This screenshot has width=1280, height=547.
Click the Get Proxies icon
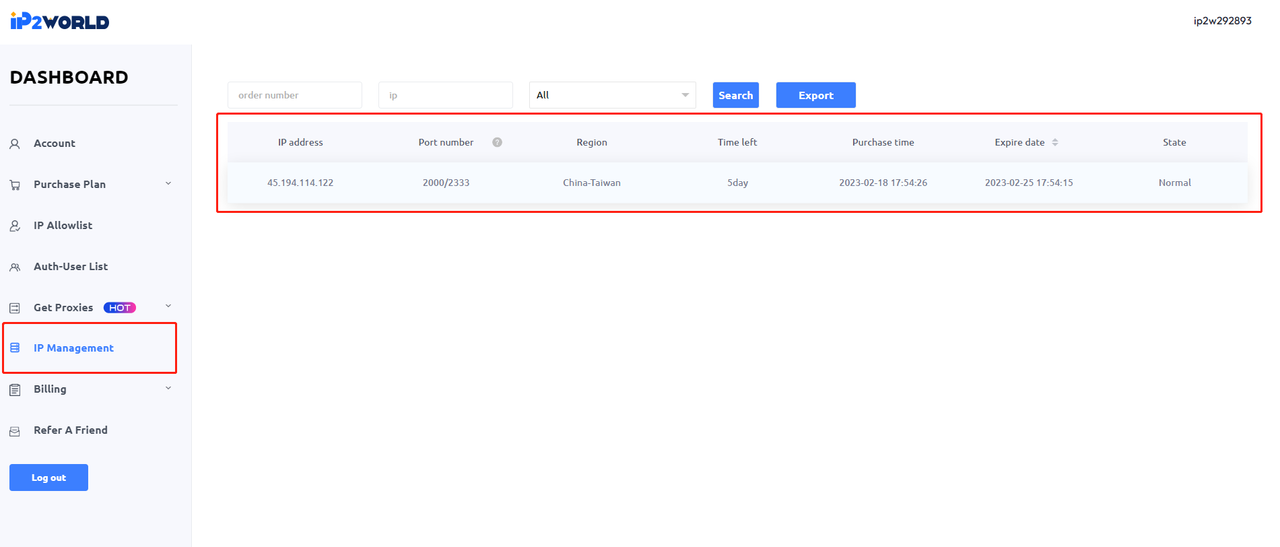15,308
